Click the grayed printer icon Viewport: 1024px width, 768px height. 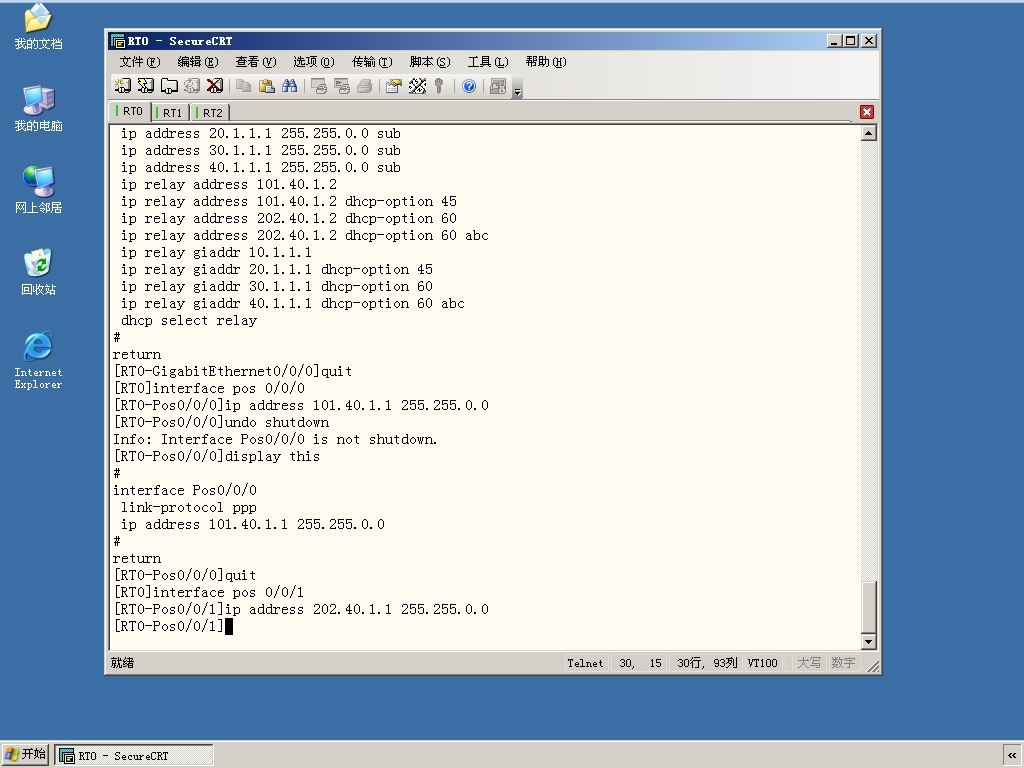(x=364, y=86)
